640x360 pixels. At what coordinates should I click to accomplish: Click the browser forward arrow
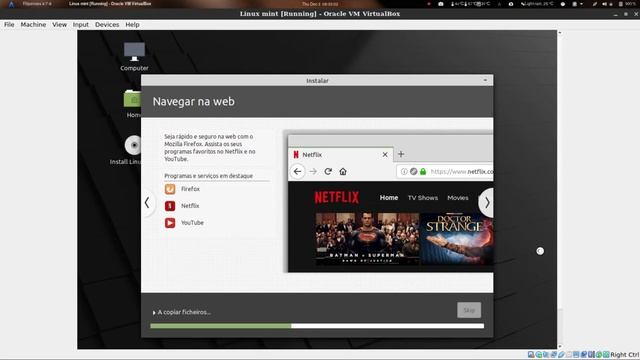(x=313, y=171)
